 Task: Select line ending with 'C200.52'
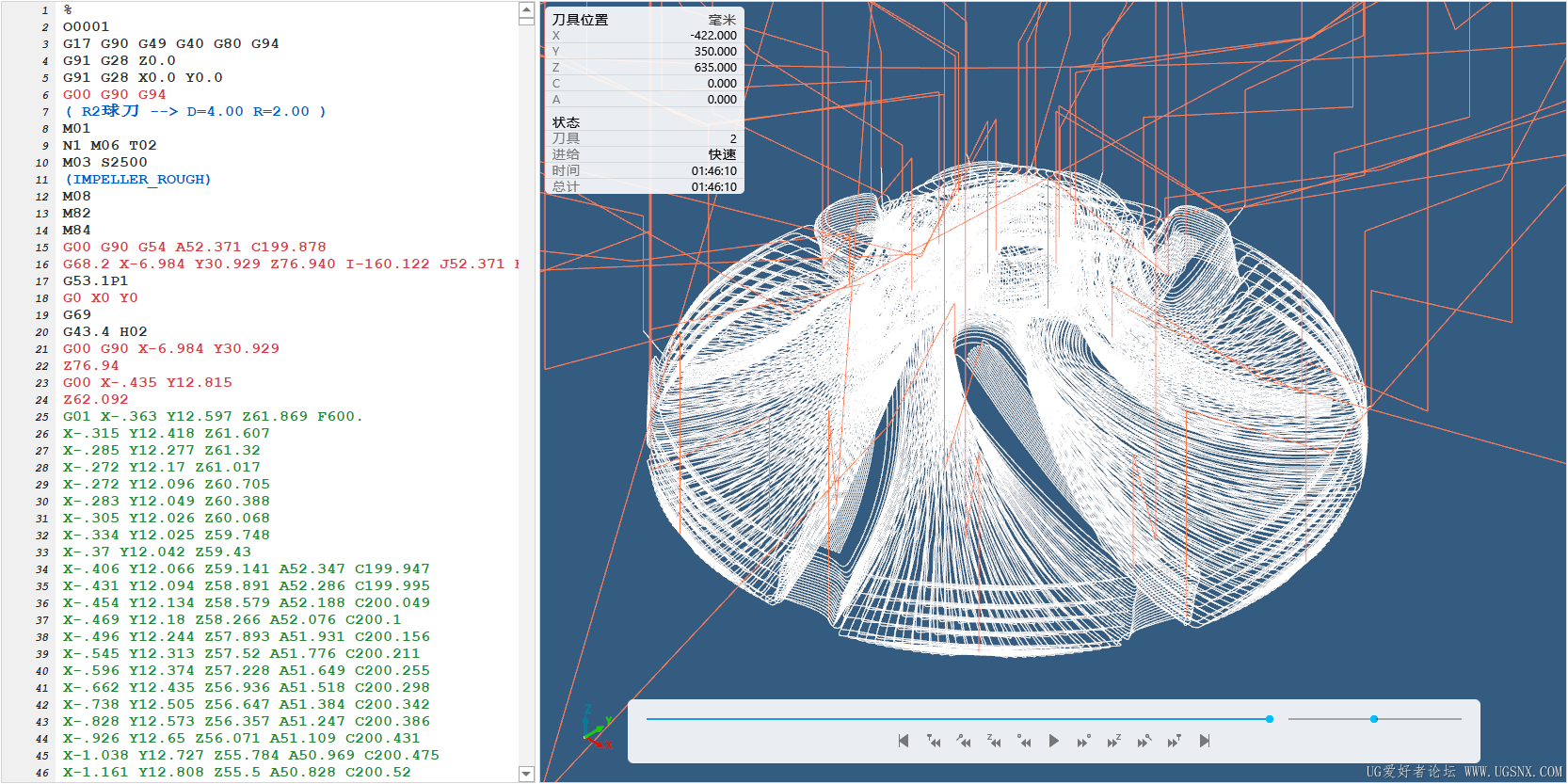(236, 772)
